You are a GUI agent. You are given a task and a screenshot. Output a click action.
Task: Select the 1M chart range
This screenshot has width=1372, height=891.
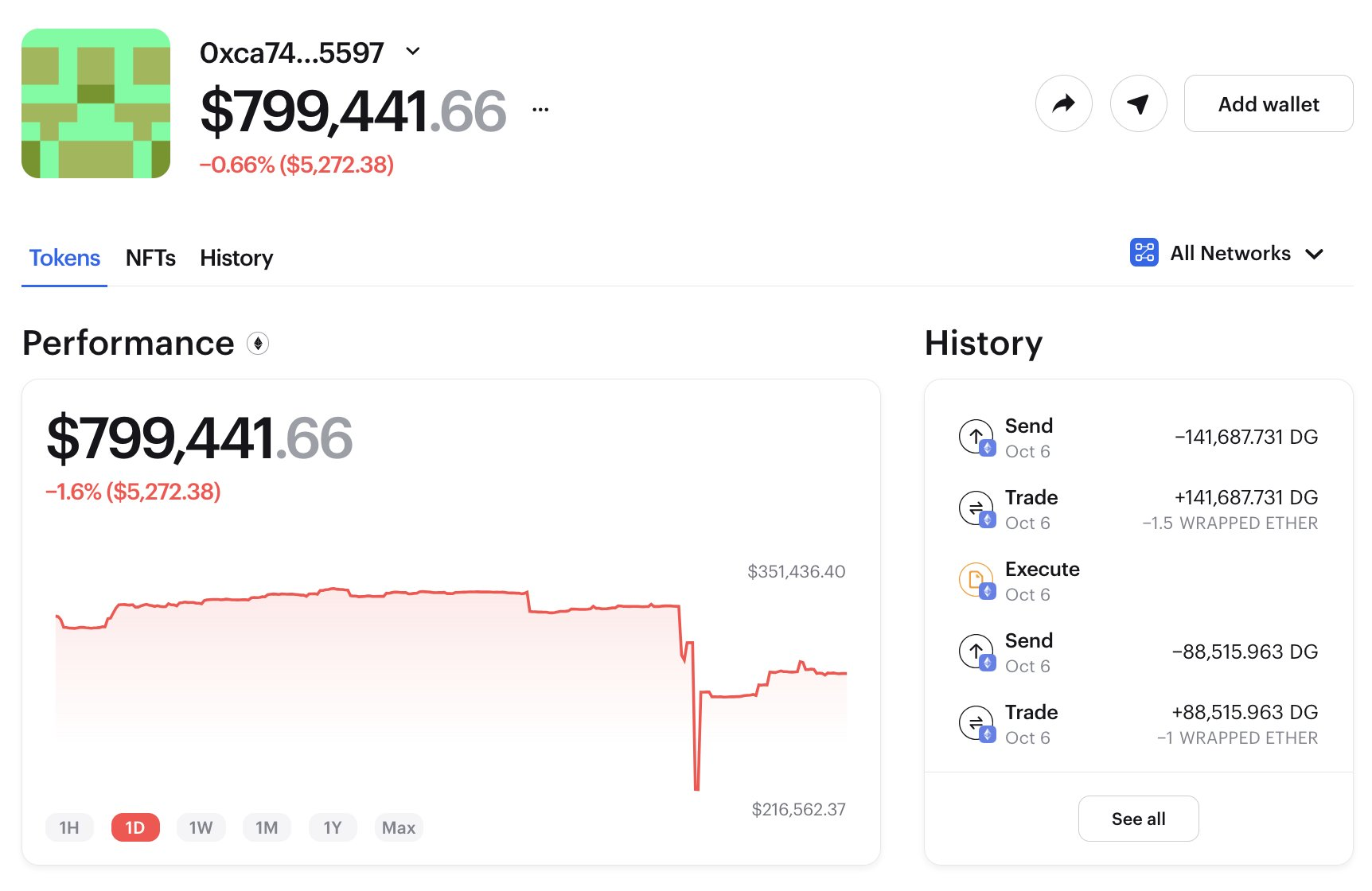tap(267, 827)
